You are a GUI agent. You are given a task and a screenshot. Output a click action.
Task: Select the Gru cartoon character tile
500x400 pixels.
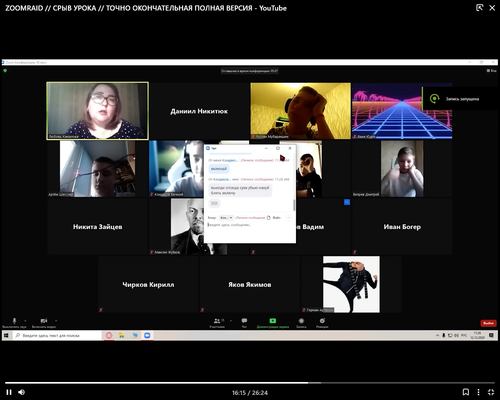pos(351,284)
